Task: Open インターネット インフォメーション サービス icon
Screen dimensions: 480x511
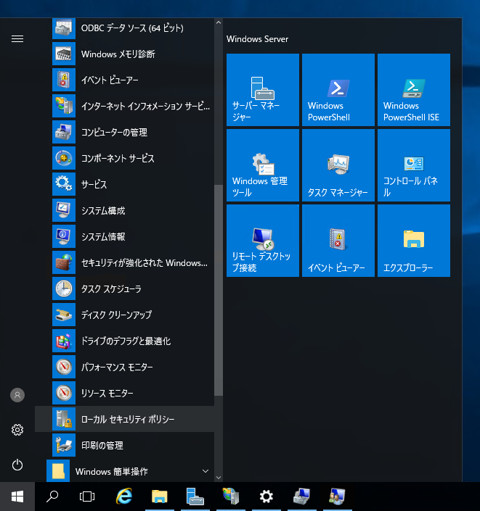Action: tap(64, 106)
